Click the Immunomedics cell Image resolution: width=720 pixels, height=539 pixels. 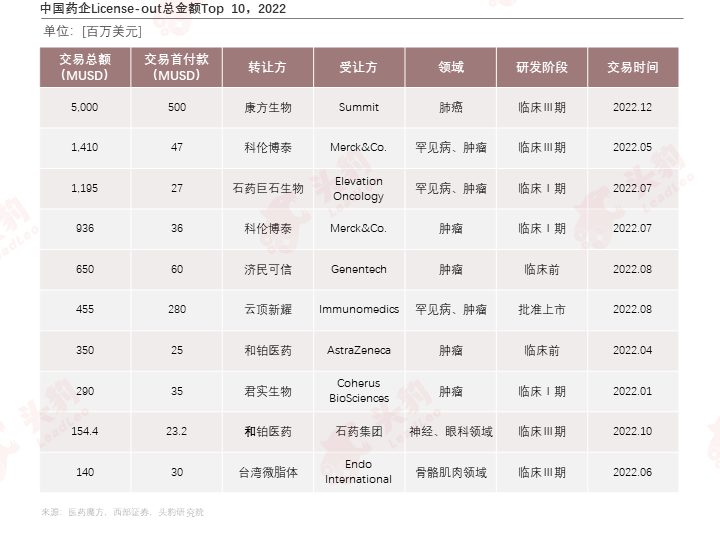[359, 309]
